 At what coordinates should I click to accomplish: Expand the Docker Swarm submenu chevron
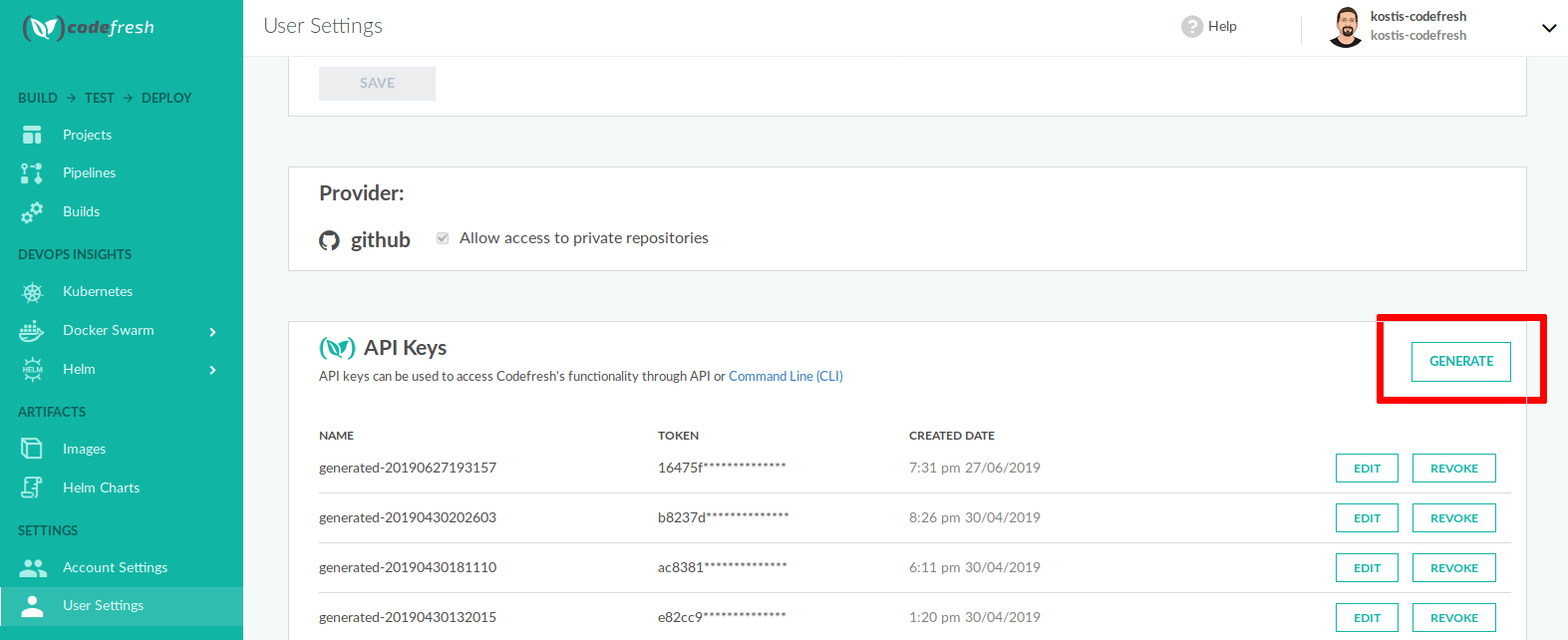point(212,332)
